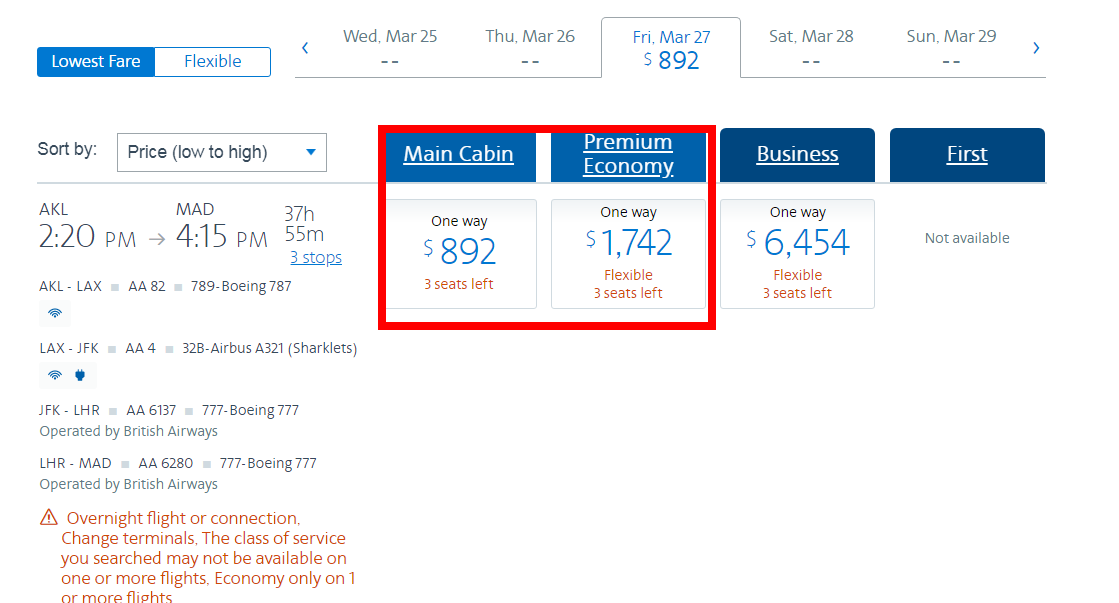
Task: Click the red warning triangle icon
Action: point(49,518)
